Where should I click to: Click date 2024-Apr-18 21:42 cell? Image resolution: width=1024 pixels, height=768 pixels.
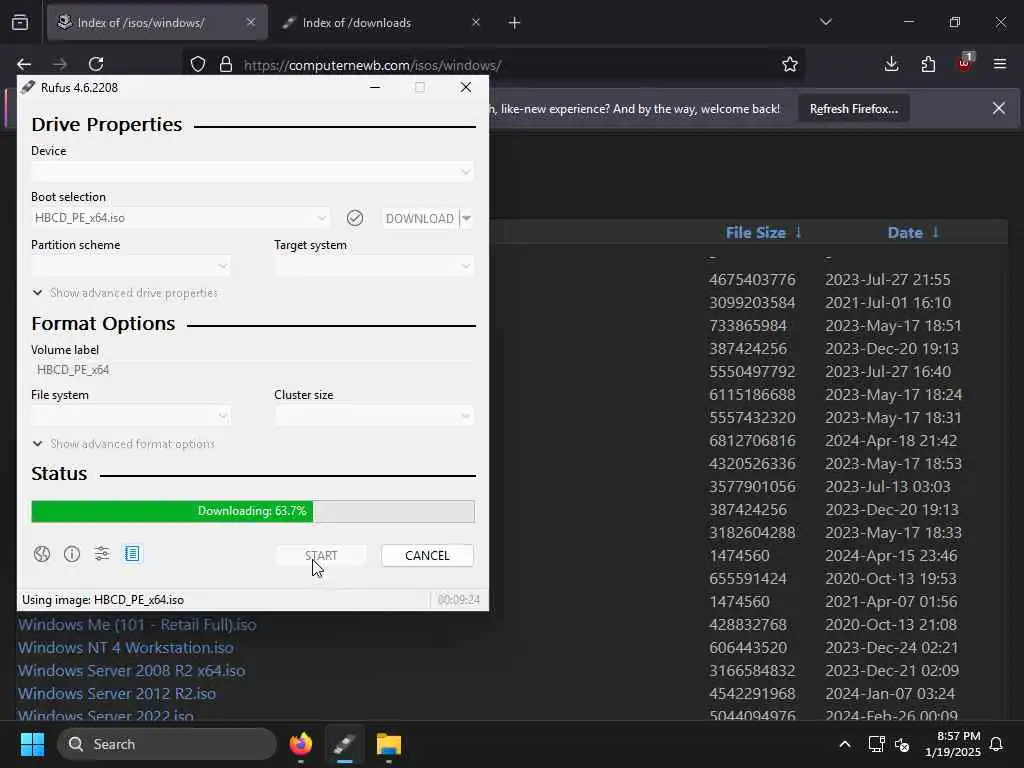coord(891,441)
